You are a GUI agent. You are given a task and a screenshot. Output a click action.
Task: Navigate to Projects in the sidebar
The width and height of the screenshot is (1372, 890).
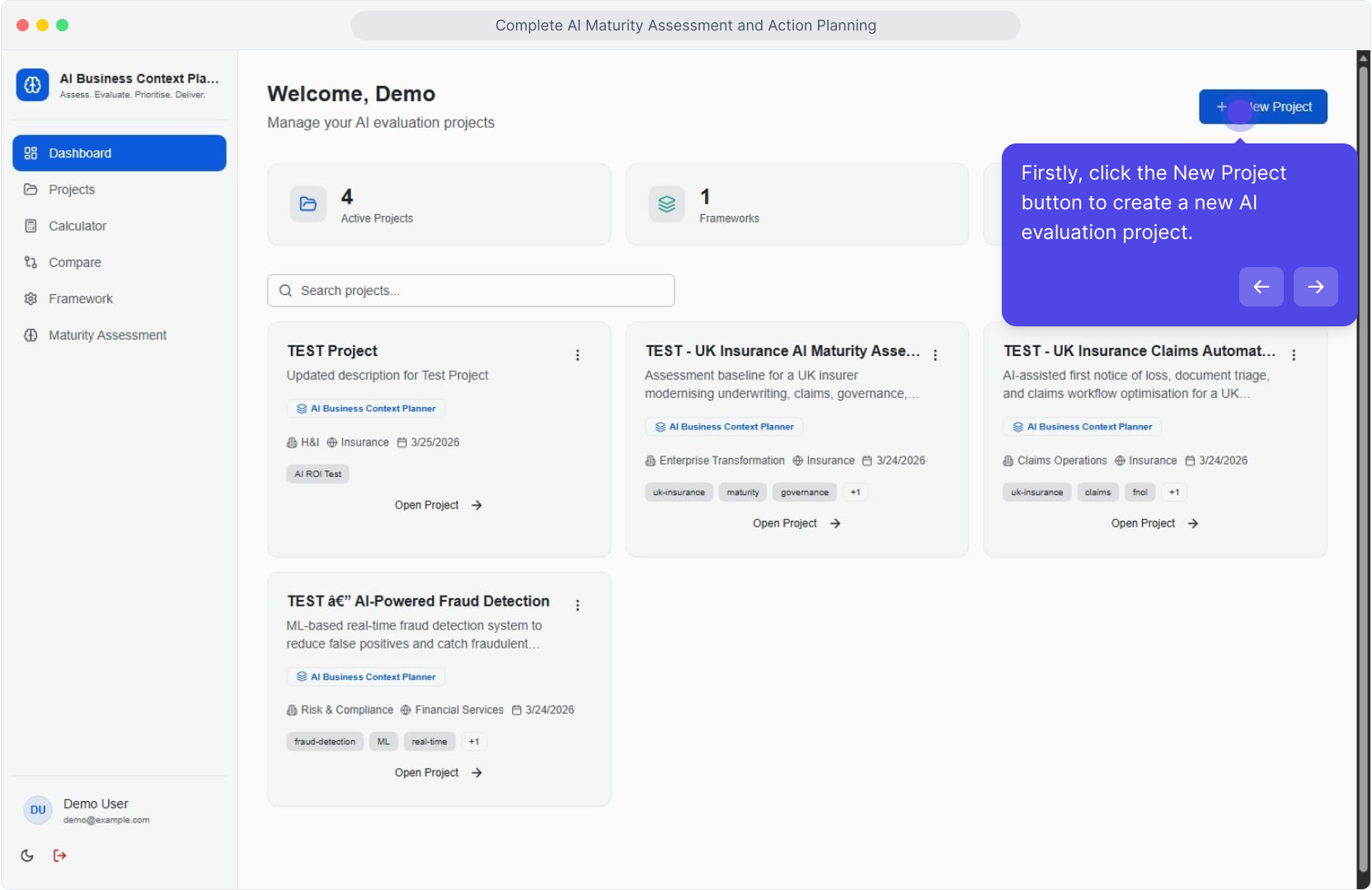coord(73,190)
